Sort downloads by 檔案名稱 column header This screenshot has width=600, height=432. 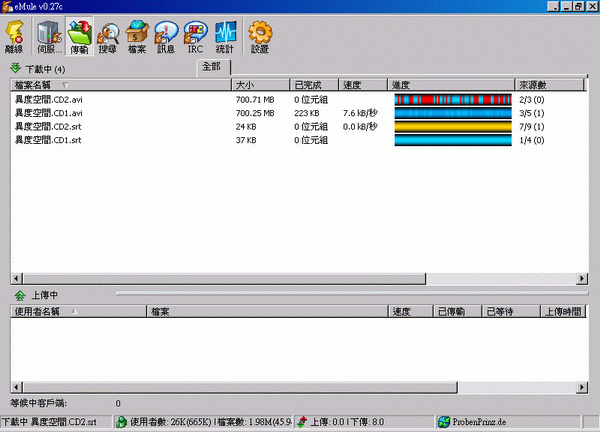[x=121, y=85]
